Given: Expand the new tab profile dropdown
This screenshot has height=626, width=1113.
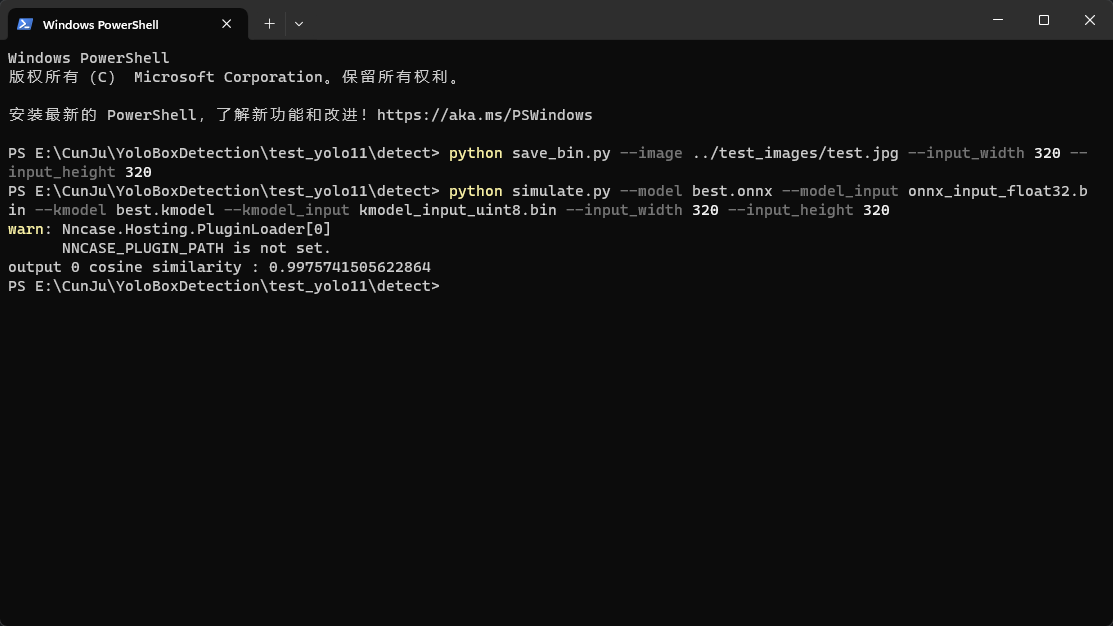Looking at the screenshot, I should point(299,24).
